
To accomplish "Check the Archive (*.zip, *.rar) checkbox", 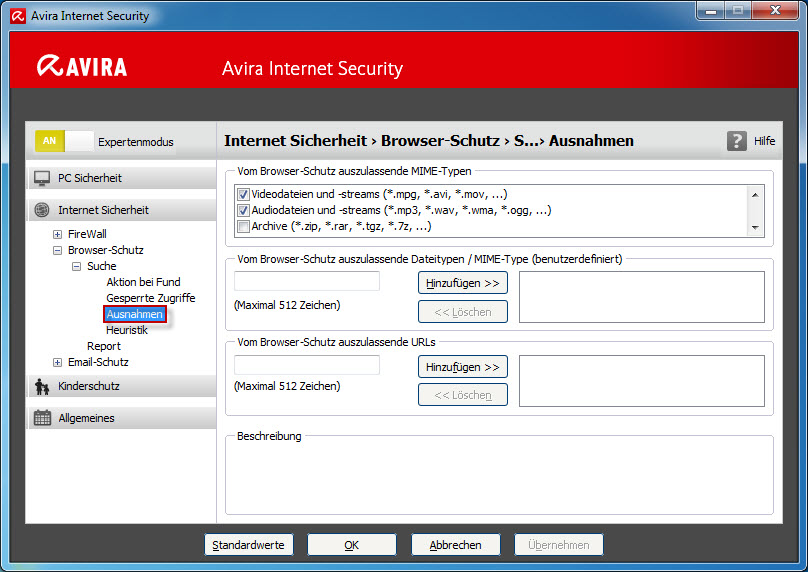I will point(243,227).
